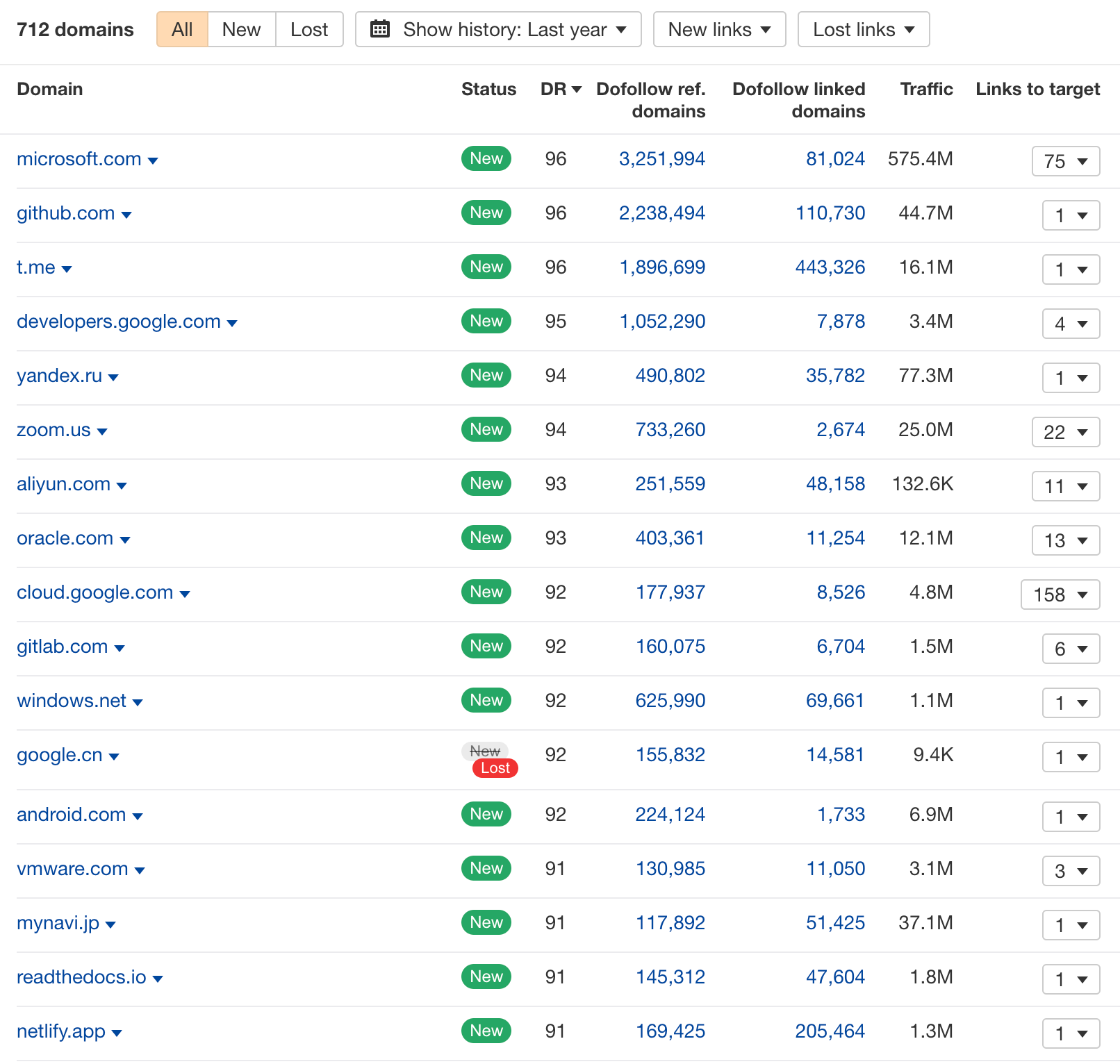Click the New status badge for microsoft.com
Image resolution: width=1120 pixels, height=1064 pixels.
(x=486, y=158)
